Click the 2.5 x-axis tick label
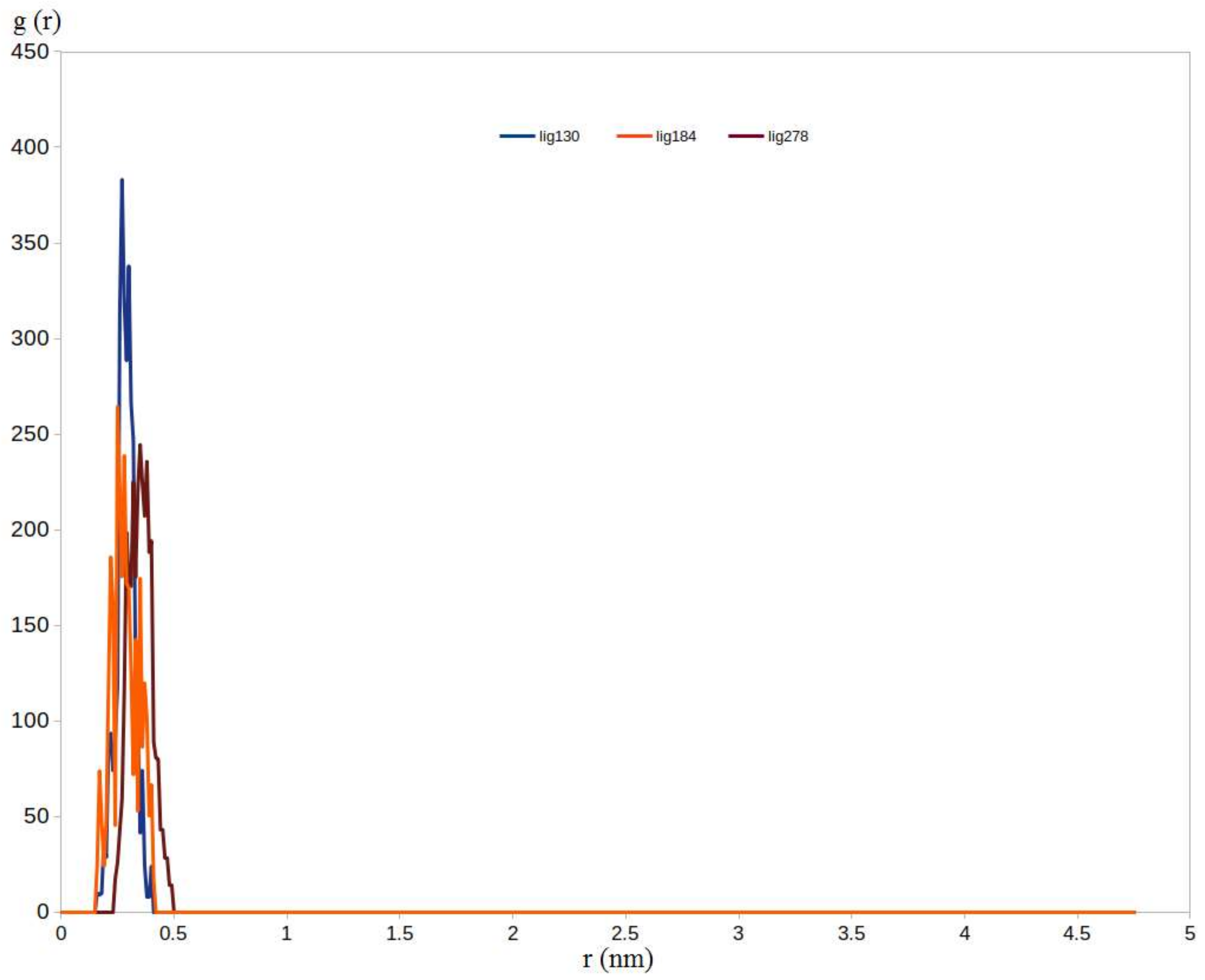This screenshot has height=980, width=1205. 625,933
